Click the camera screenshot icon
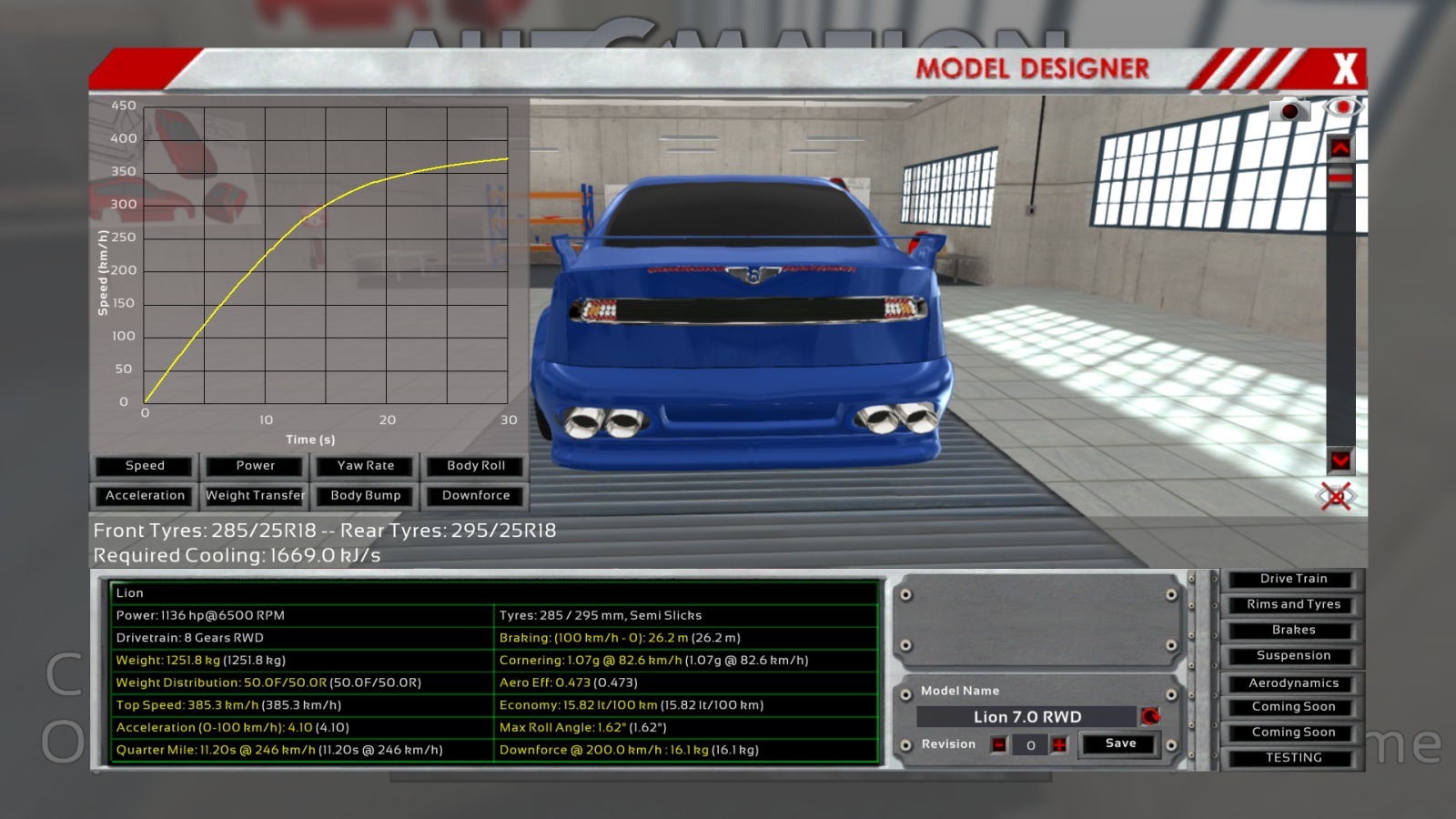This screenshot has width=1456, height=819. (1289, 111)
